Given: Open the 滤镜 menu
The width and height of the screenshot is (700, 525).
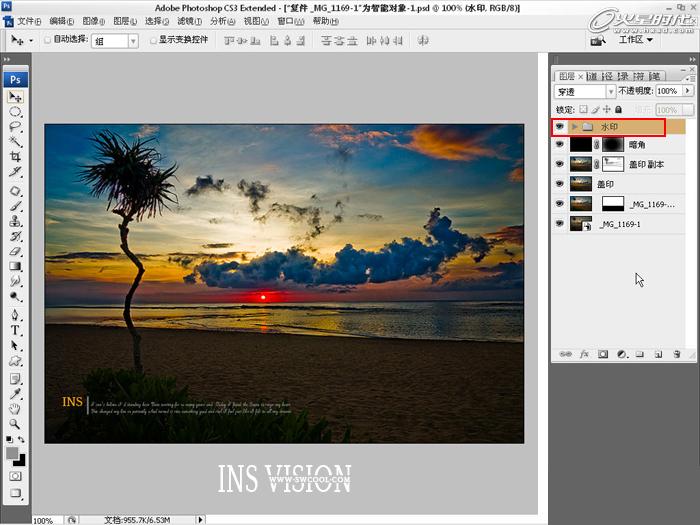Looking at the screenshot, I should [189, 21].
